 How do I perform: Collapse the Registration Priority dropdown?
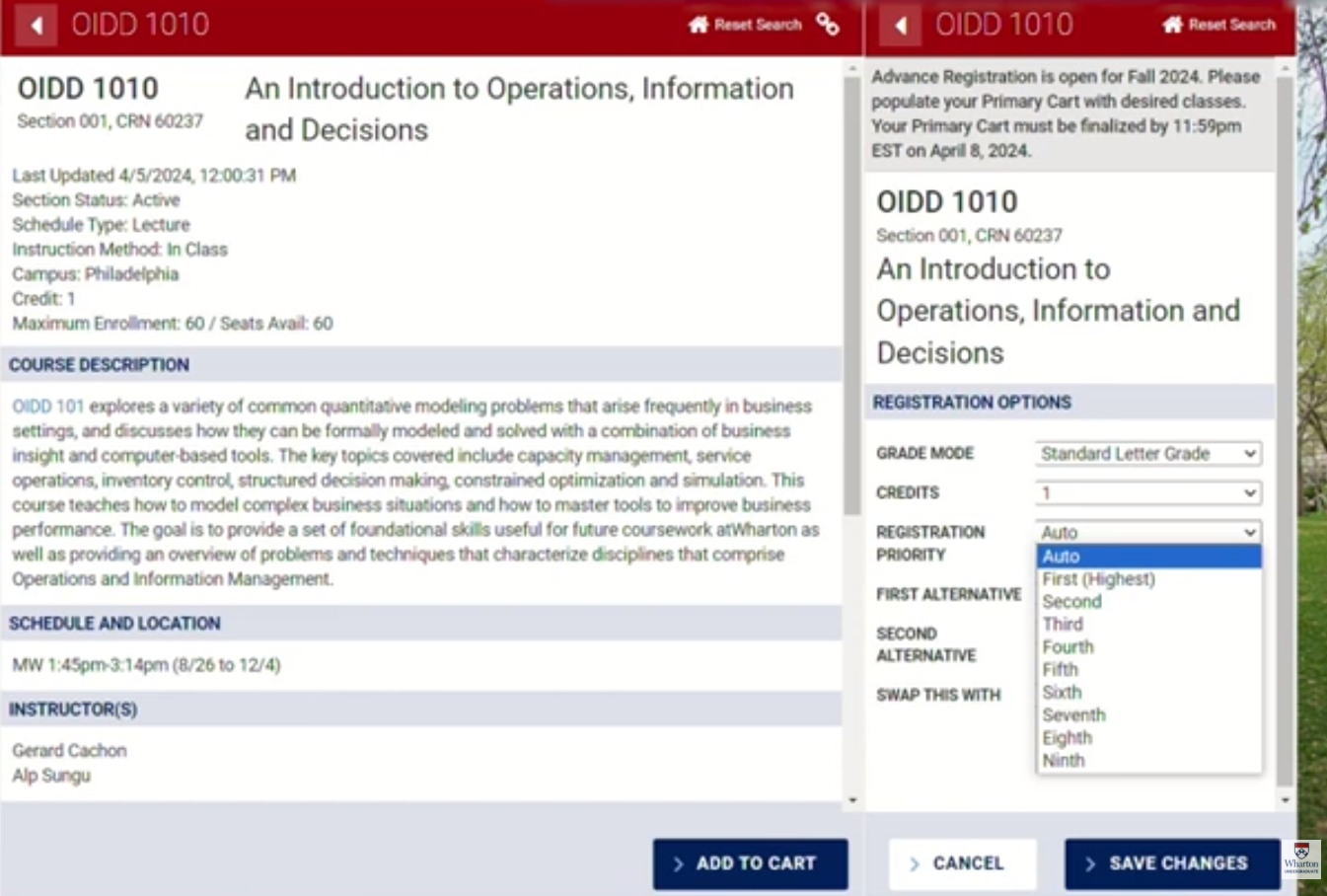(1148, 532)
